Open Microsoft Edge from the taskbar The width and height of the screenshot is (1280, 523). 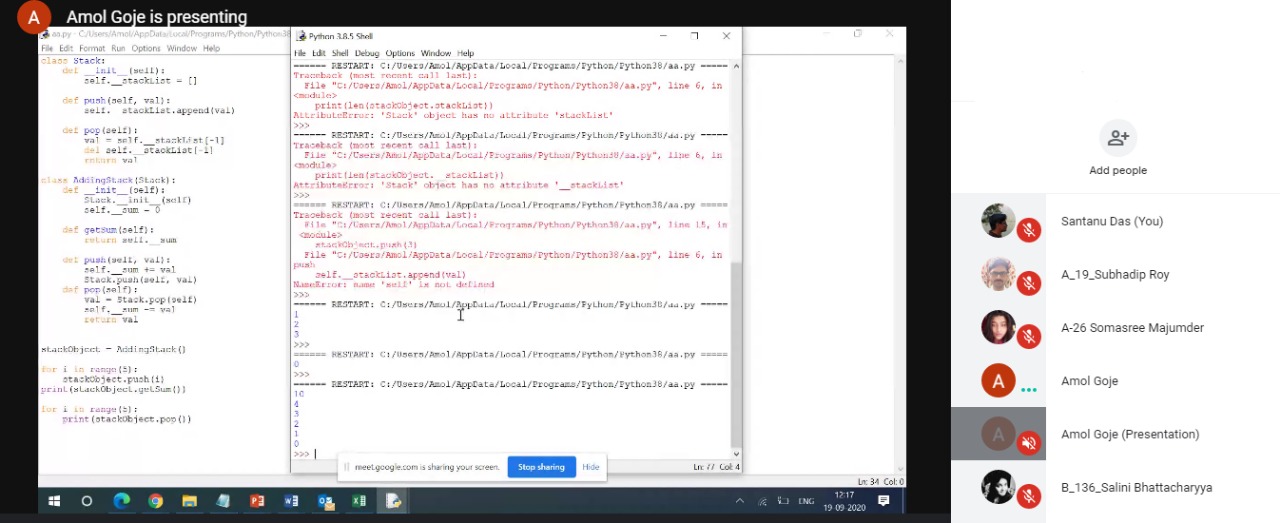pyautogui.click(x=121, y=501)
